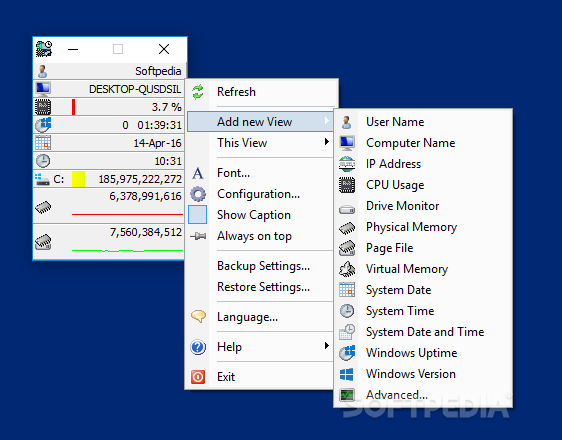Click the Always on top pin icon
Viewport: 562px width, 440px height.
[x=198, y=236]
